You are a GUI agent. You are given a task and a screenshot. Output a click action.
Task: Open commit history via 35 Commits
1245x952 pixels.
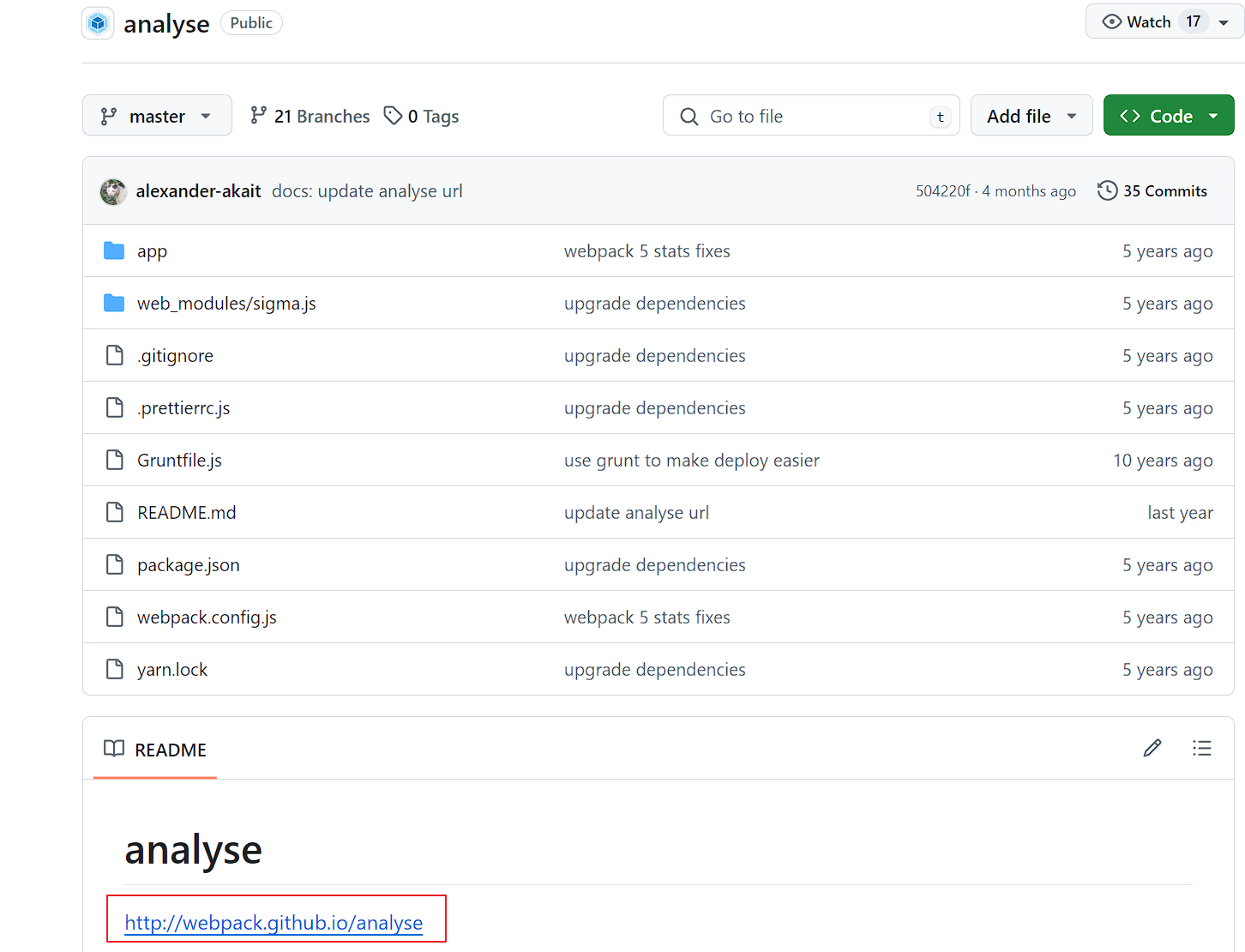click(x=1152, y=191)
